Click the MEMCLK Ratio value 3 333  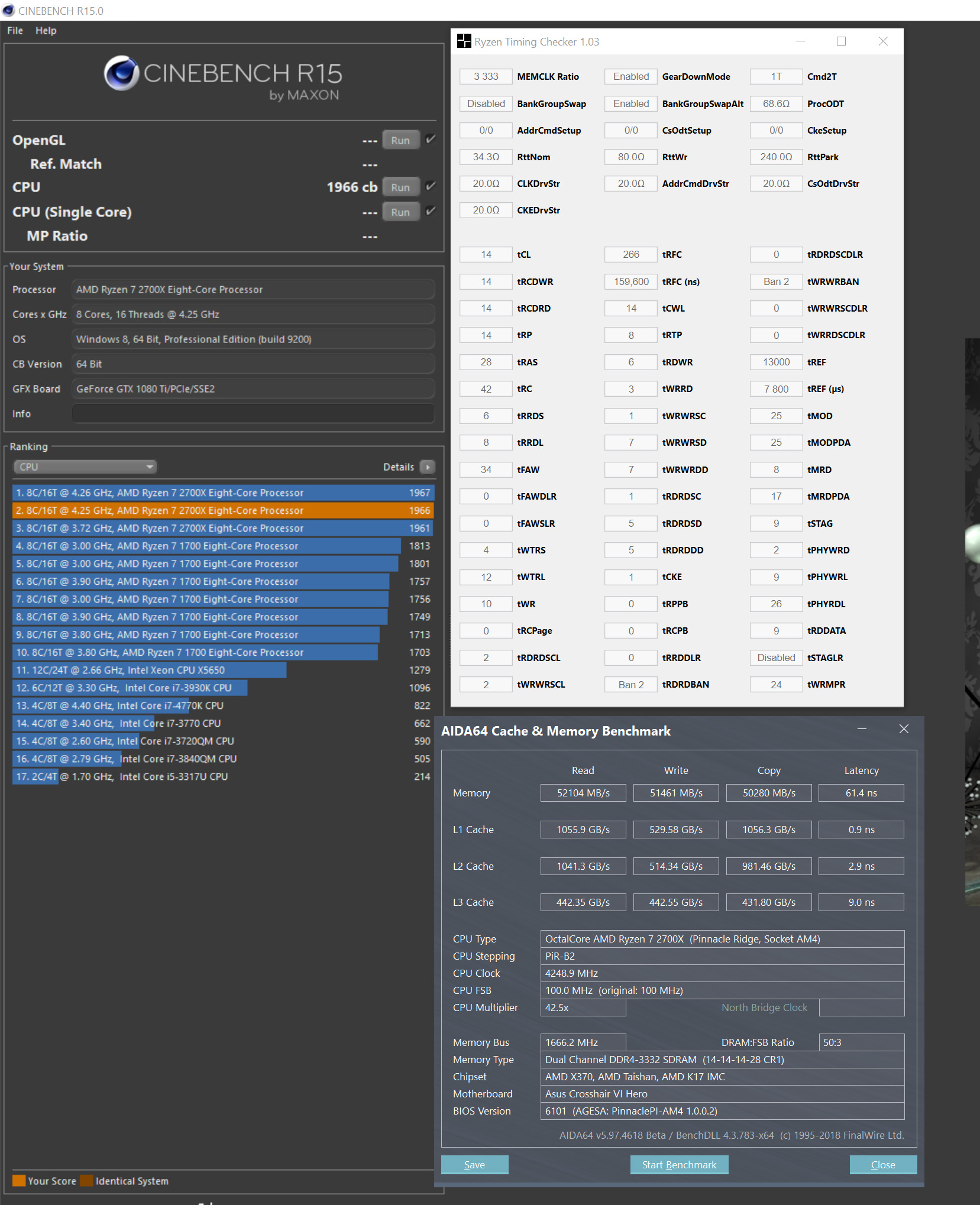tap(486, 76)
